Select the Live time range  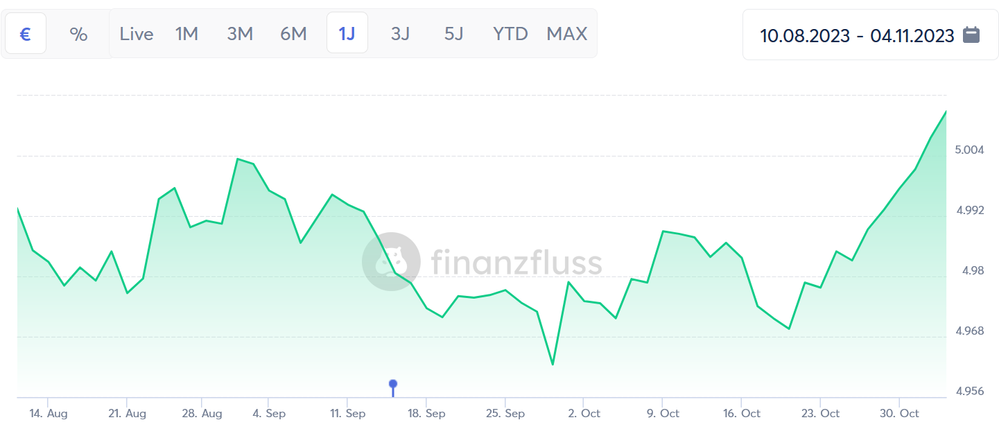point(136,34)
